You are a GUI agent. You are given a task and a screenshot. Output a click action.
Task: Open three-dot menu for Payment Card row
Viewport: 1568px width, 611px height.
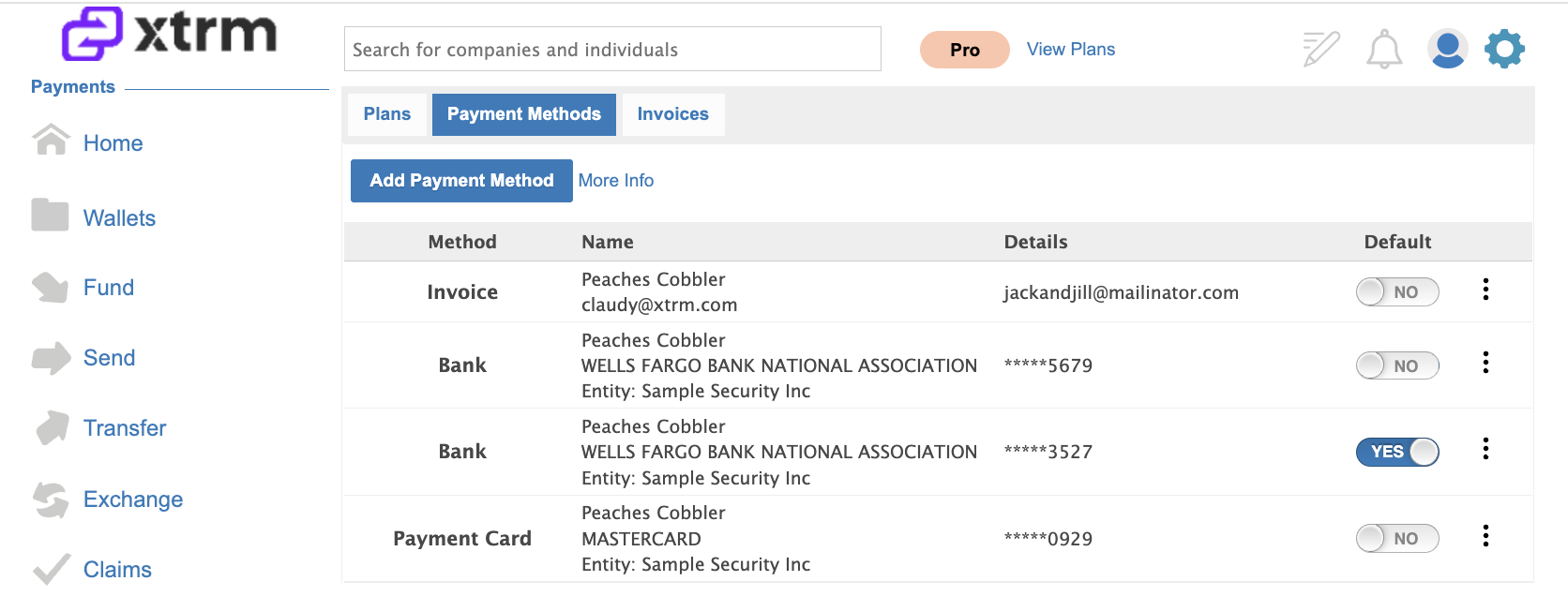[1485, 536]
